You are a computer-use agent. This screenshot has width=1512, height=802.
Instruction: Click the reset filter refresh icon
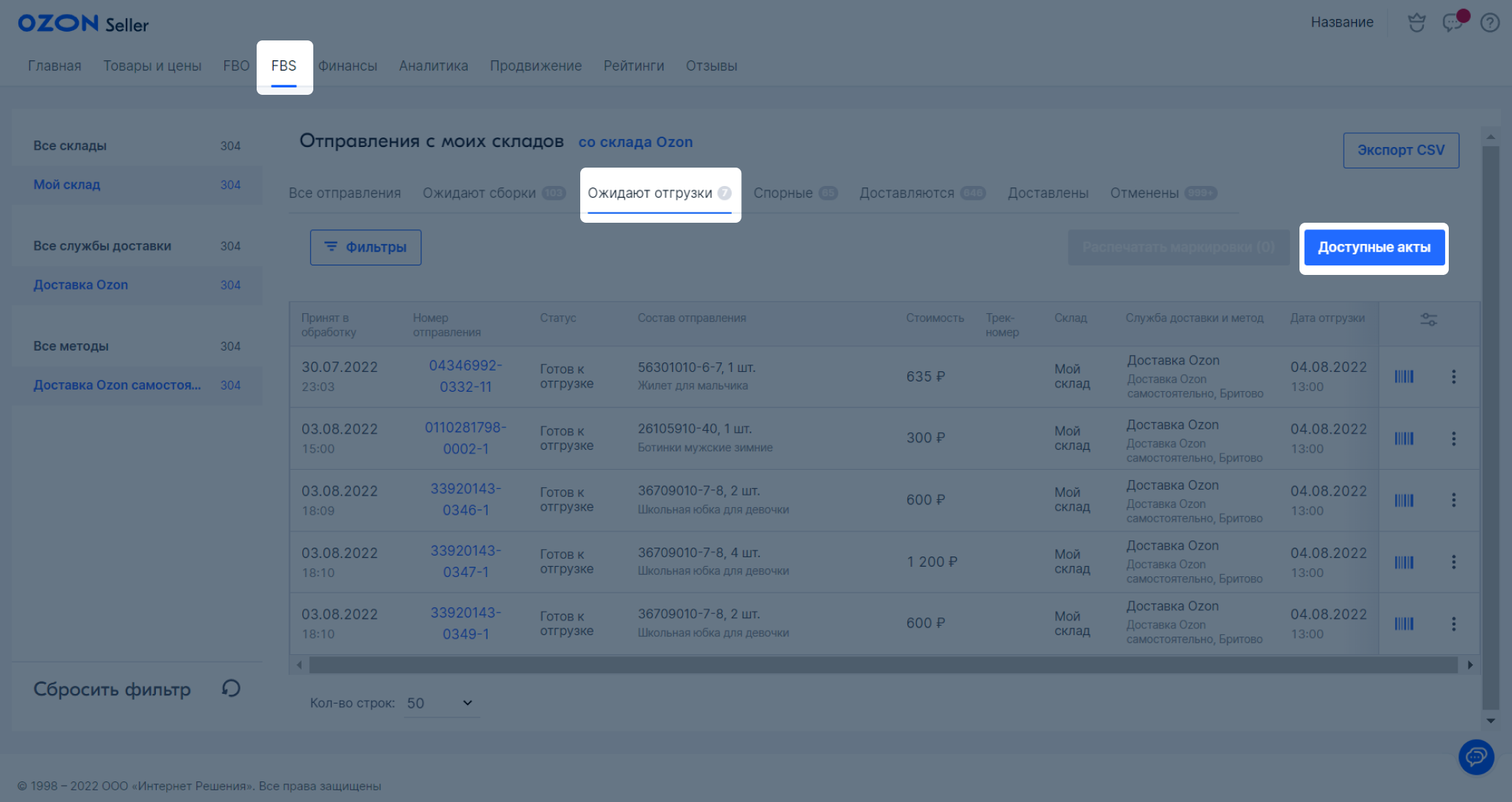point(231,688)
